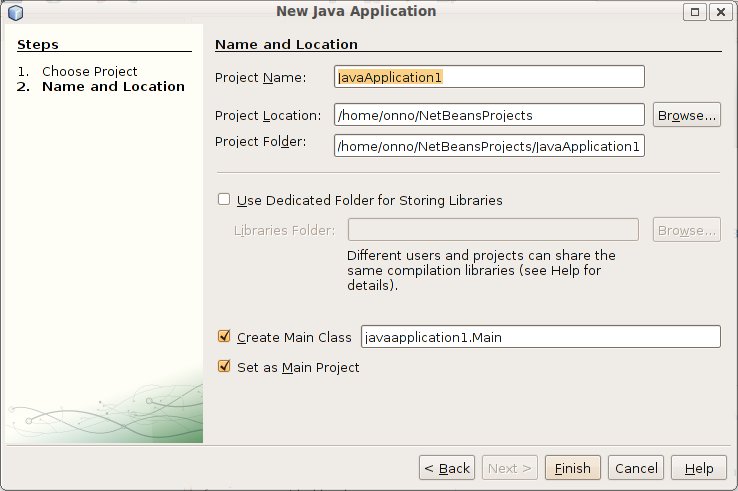Click the Next button
The height and width of the screenshot is (491, 738).
coord(511,468)
